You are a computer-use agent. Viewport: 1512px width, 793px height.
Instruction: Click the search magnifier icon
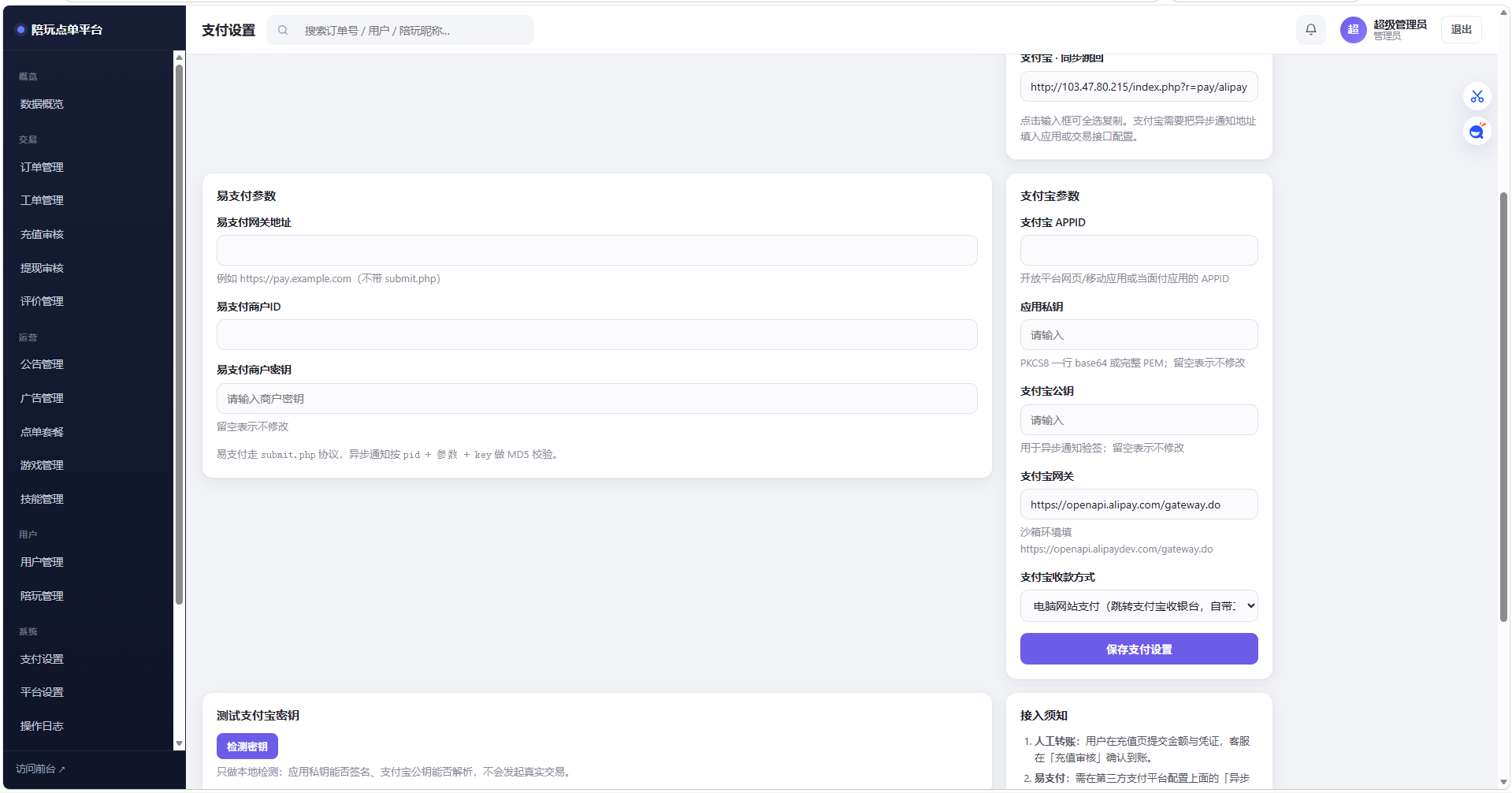point(283,31)
